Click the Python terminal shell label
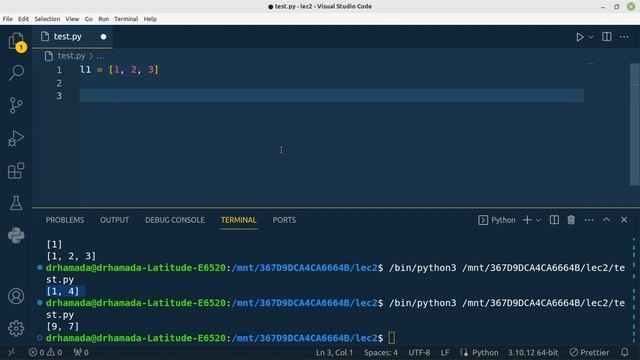This screenshot has width=640, height=360. (497, 220)
